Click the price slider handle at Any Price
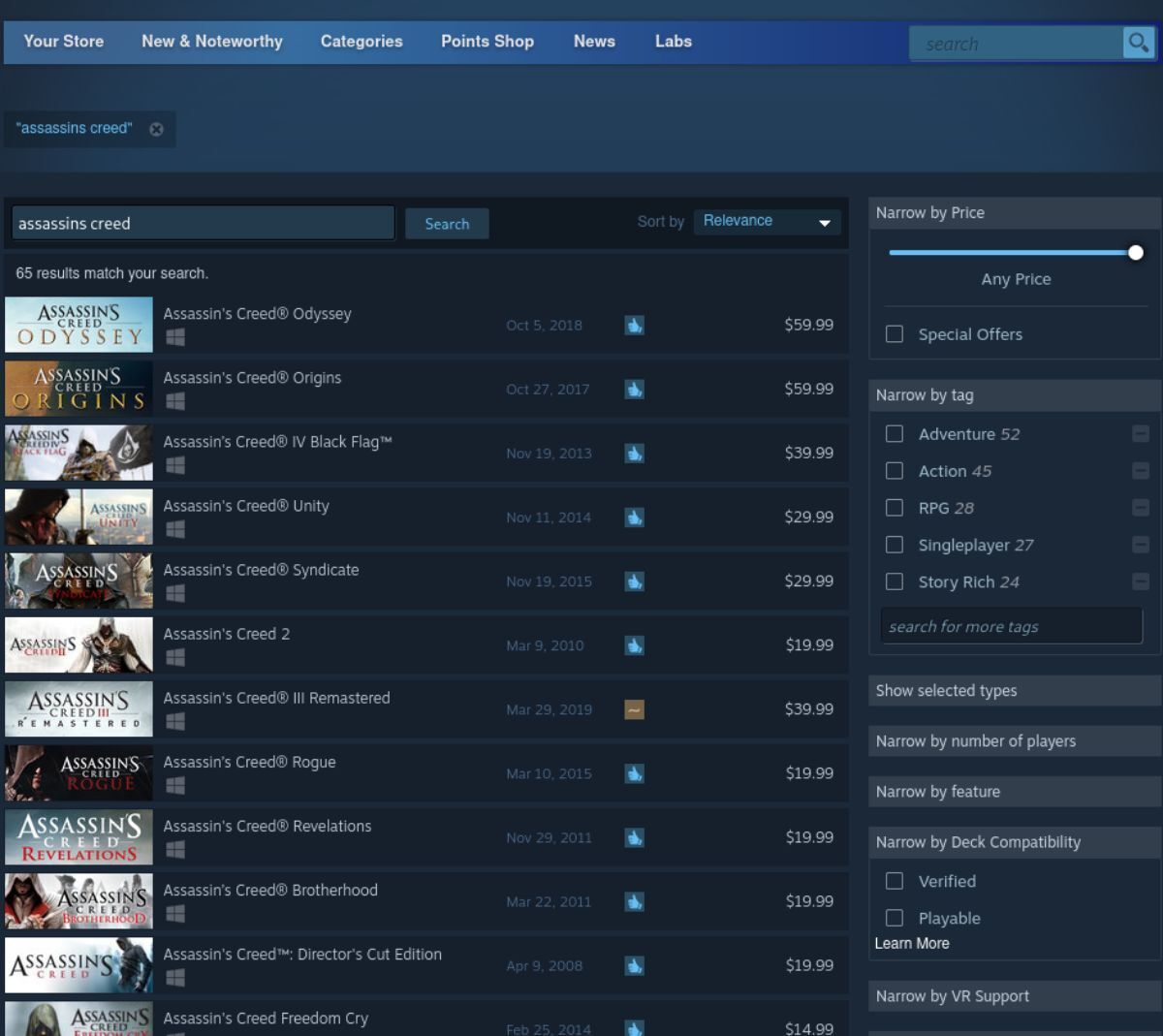This screenshot has height=1036, width=1163. 1136,253
